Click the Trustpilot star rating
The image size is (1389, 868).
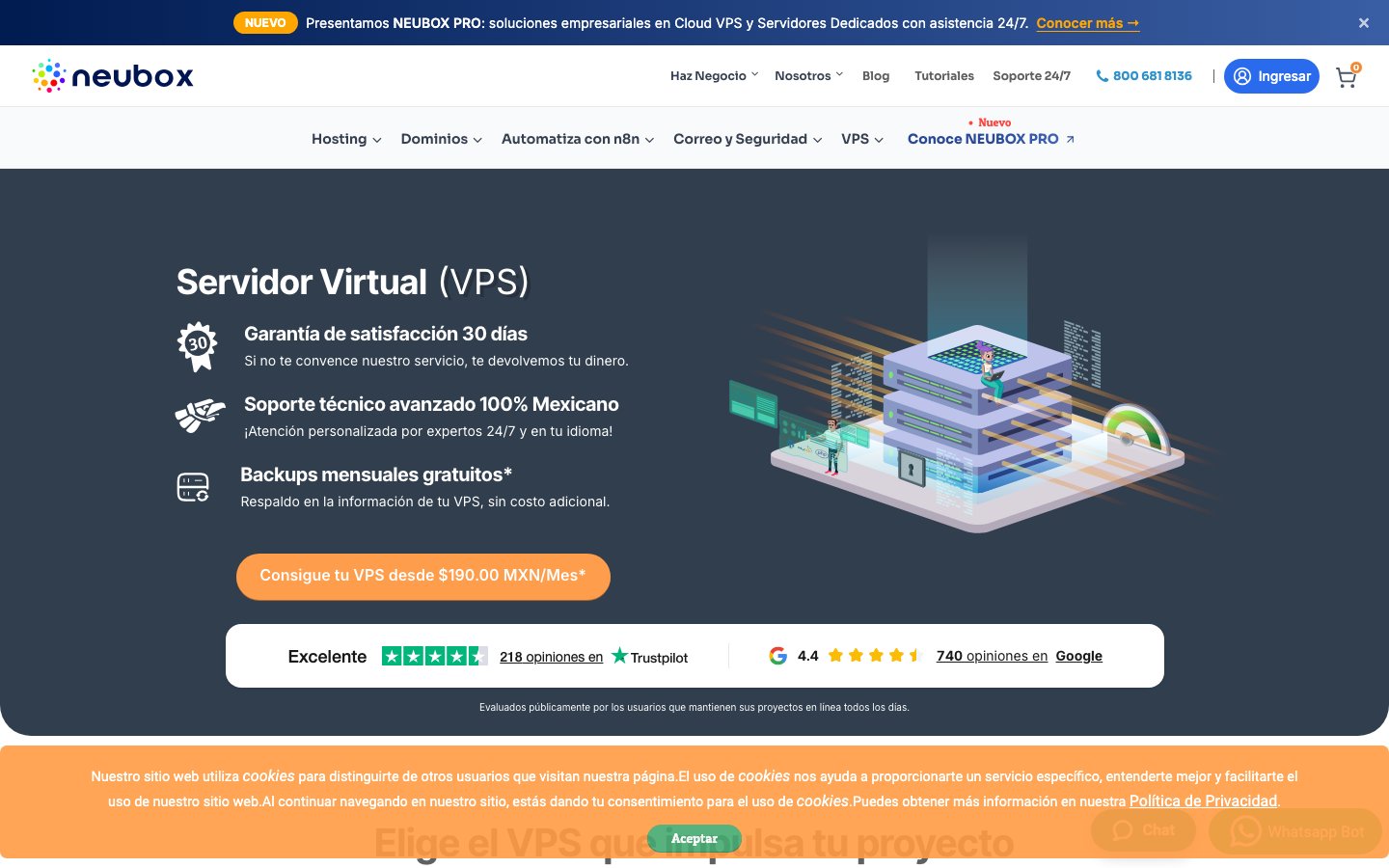[435, 657]
